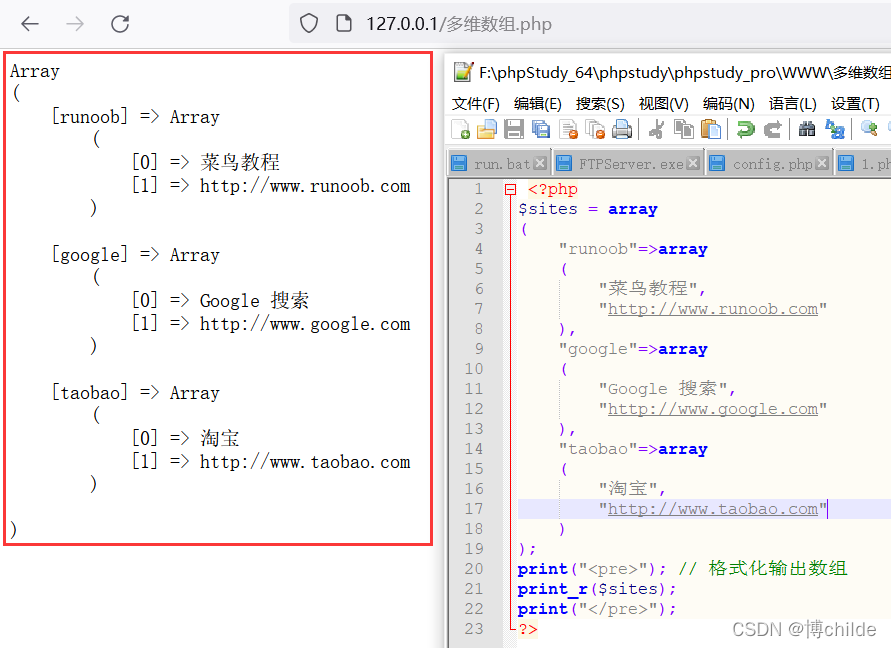Click the closing ?> tag on line 23
Screen dimensions: 891x648
coord(528,629)
